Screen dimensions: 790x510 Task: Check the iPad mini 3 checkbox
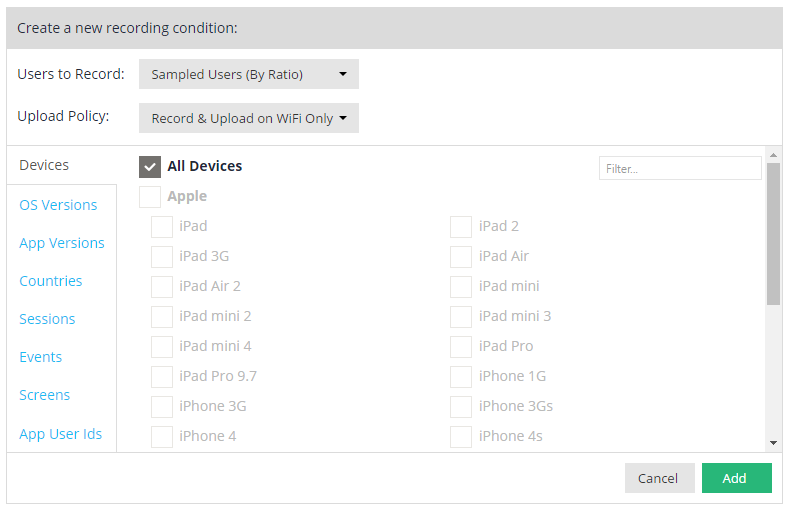coord(461,317)
